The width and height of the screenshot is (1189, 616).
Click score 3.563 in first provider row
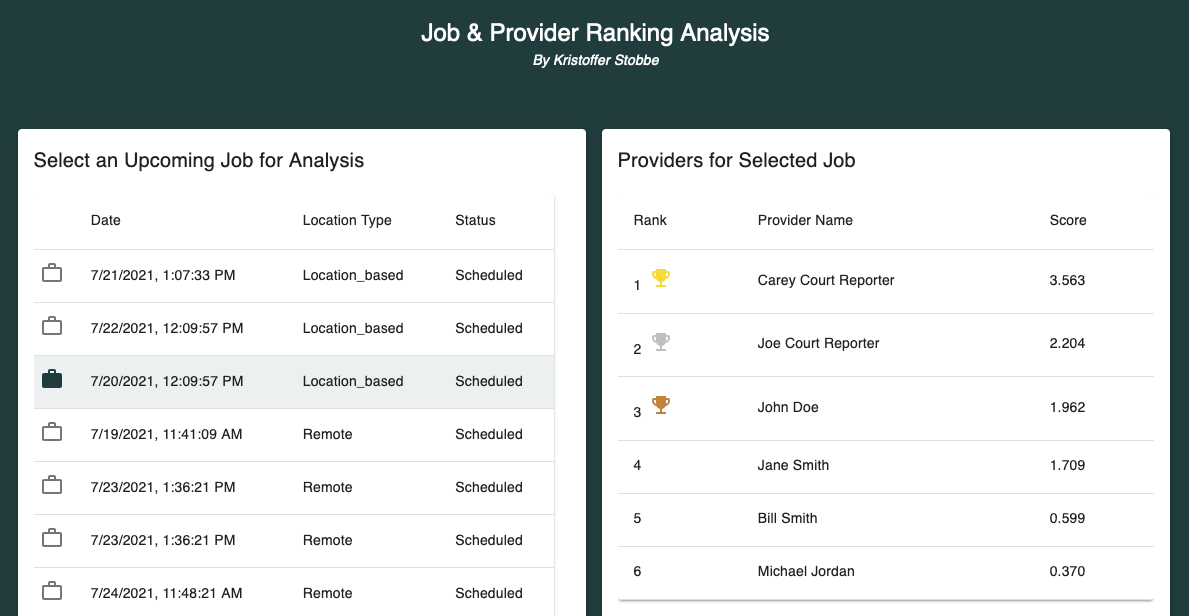click(1067, 280)
